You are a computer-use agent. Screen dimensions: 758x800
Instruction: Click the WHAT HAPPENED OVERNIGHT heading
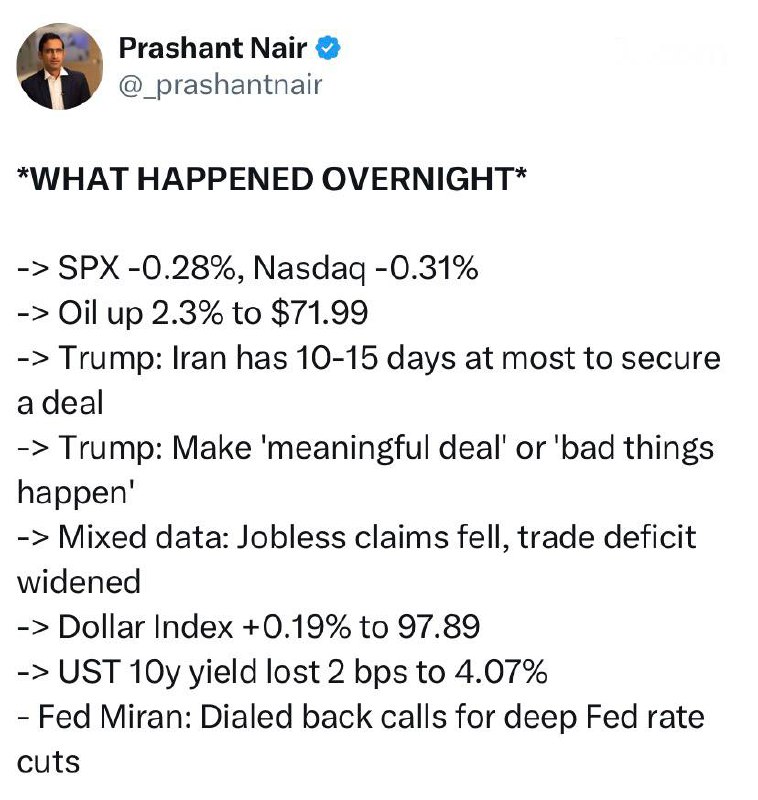[x=266, y=180]
